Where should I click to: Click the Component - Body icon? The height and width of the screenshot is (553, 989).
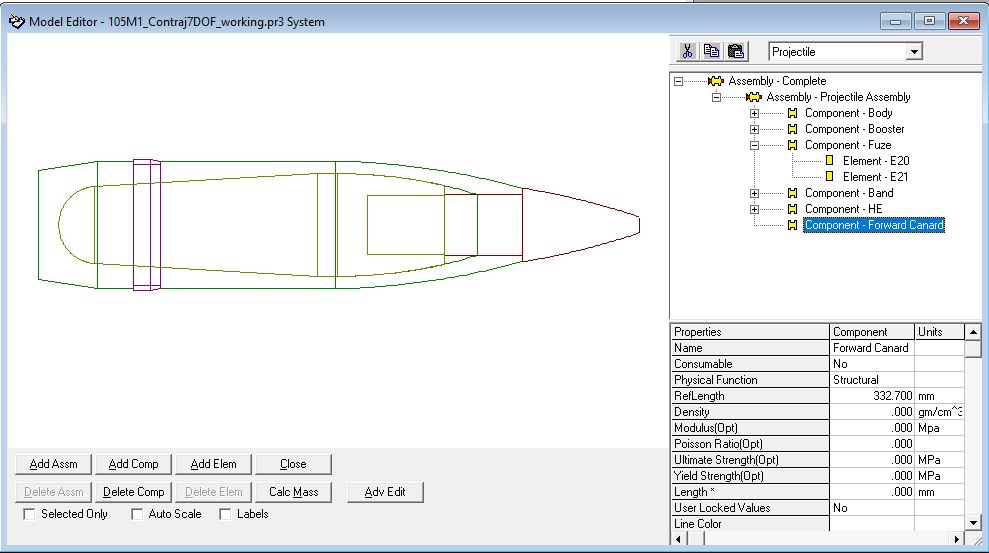coord(792,113)
